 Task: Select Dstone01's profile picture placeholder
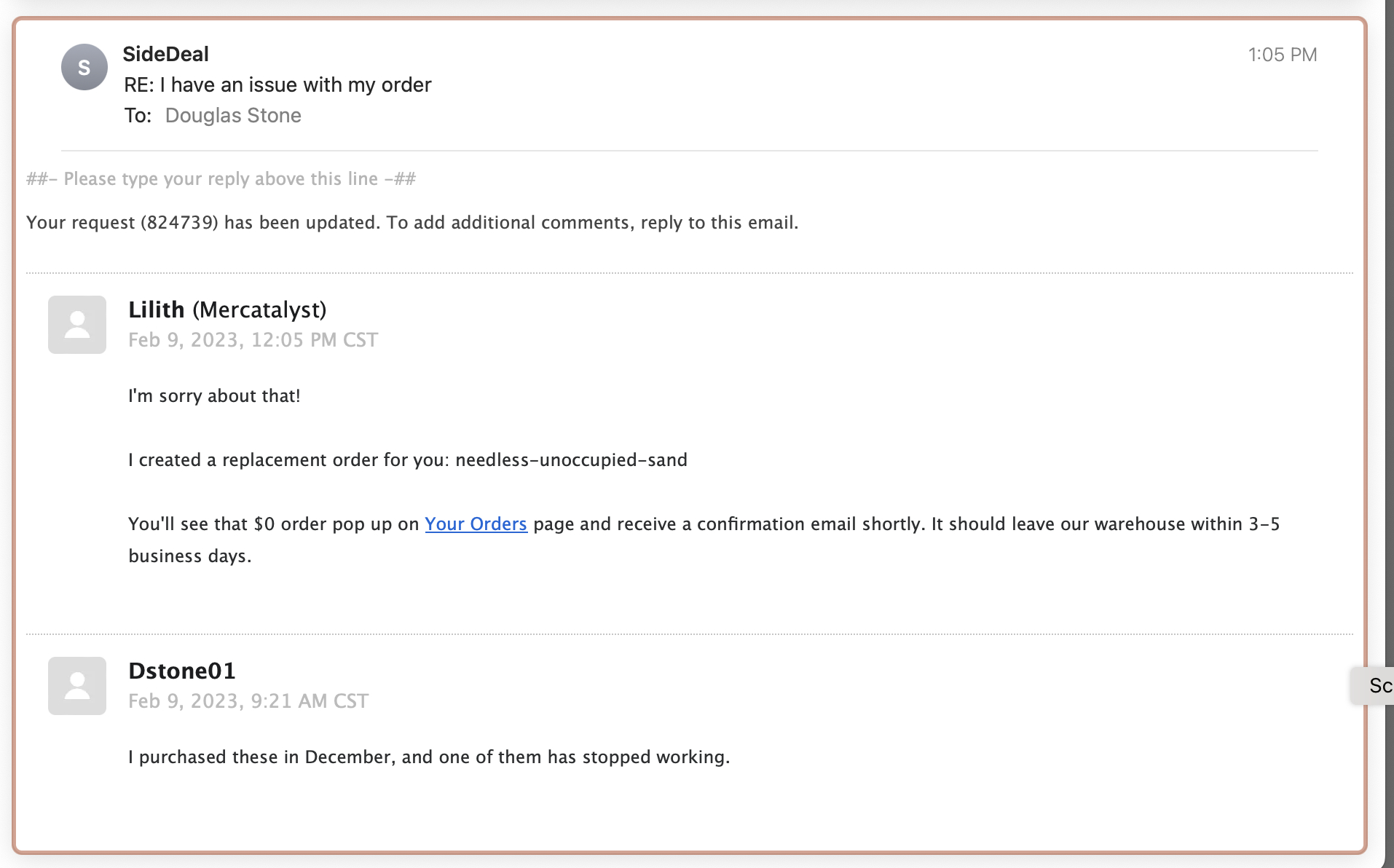click(x=76, y=686)
